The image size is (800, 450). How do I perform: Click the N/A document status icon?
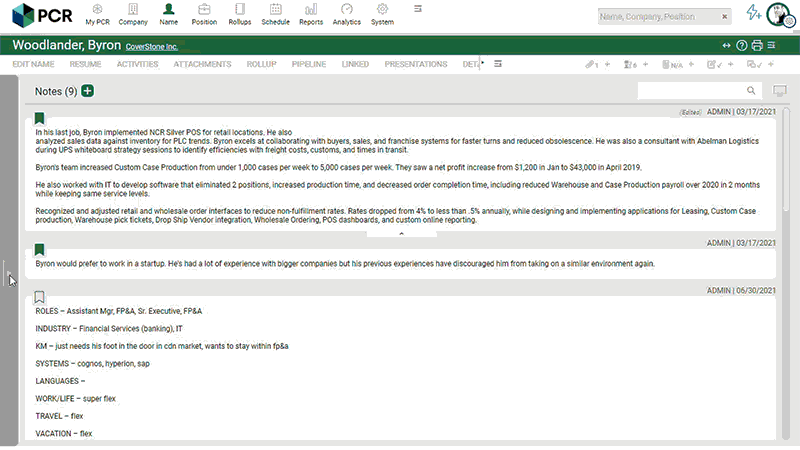[672, 64]
